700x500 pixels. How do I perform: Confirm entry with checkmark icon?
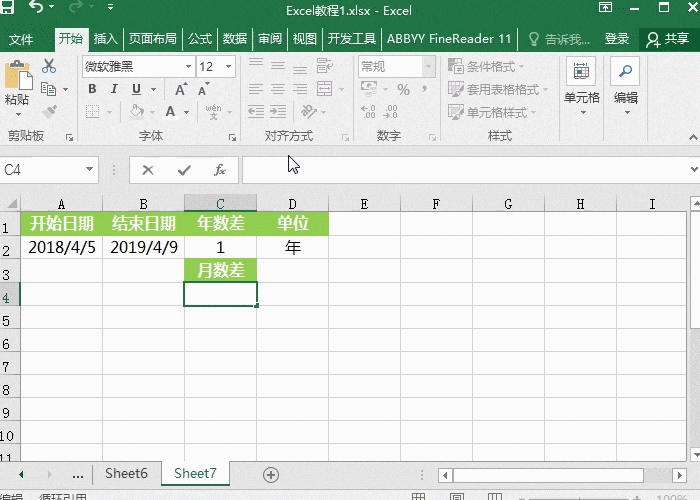pyautogui.click(x=184, y=170)
